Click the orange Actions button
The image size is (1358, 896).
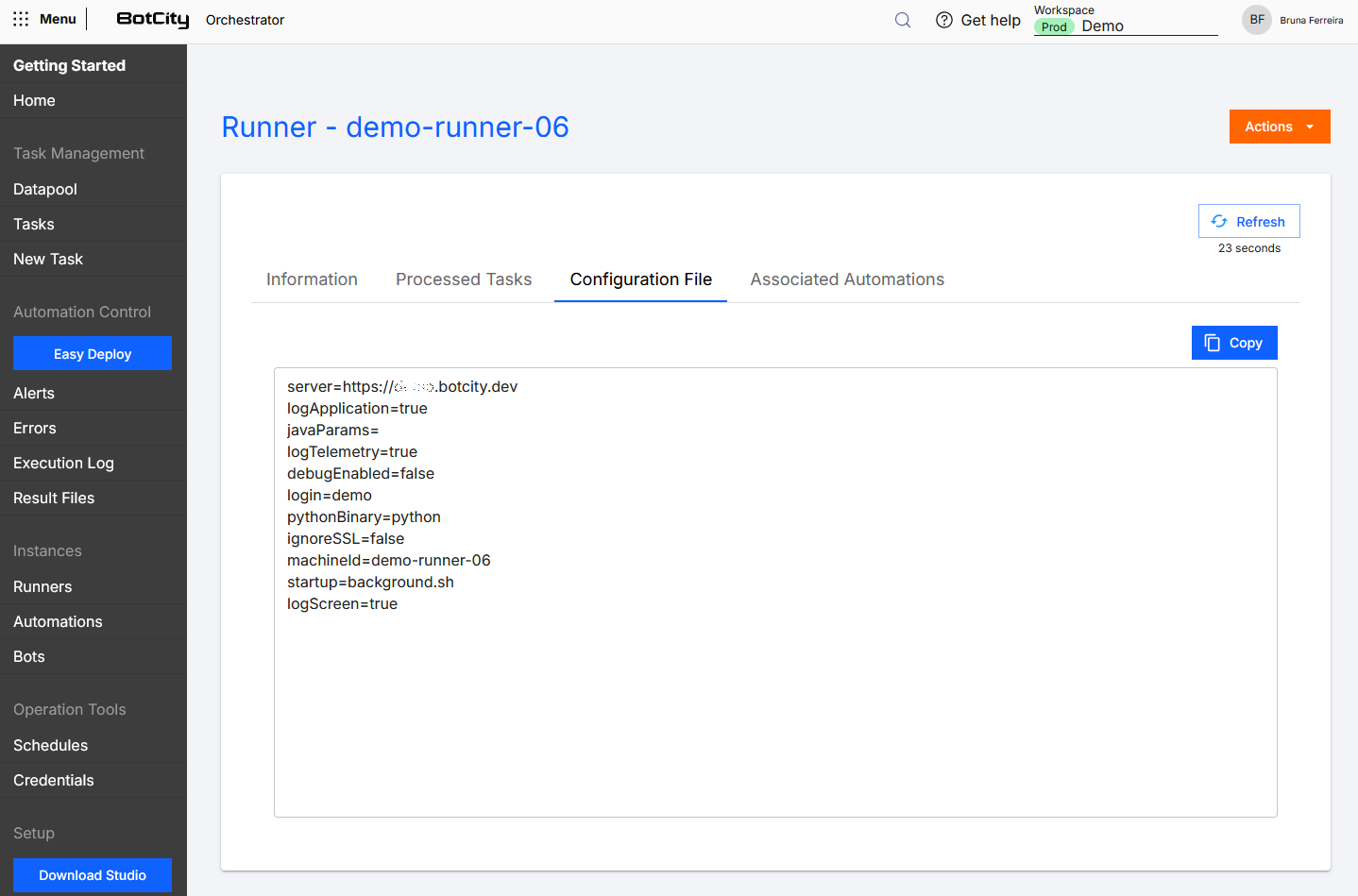point(1280,127)
